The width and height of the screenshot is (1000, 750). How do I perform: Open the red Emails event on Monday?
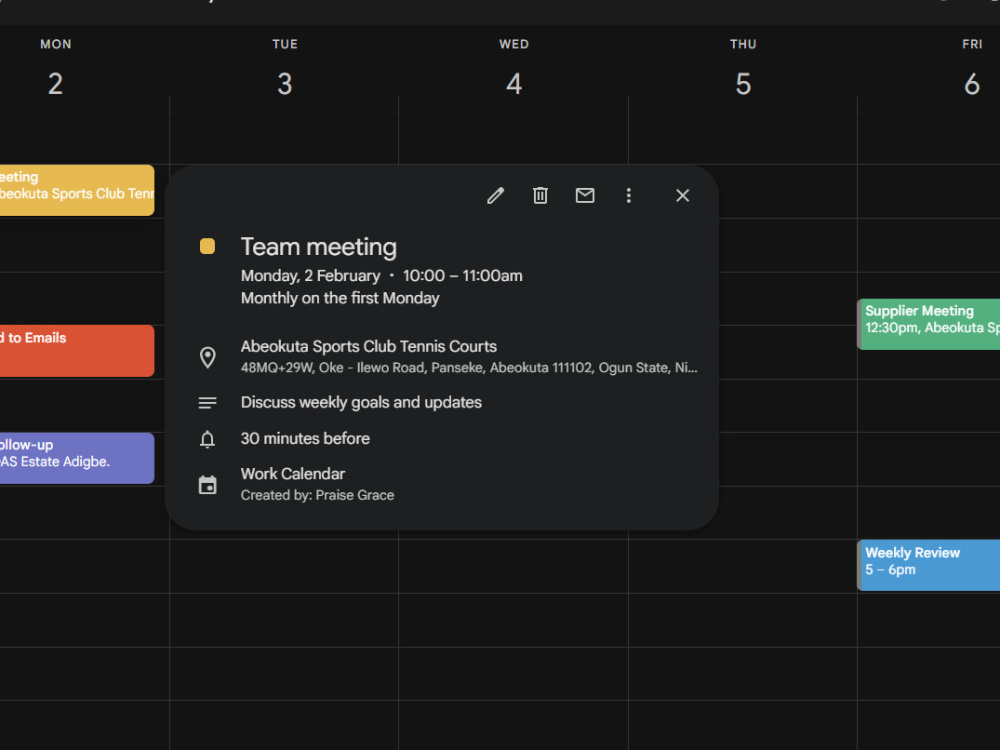click(x=77, y=351)
